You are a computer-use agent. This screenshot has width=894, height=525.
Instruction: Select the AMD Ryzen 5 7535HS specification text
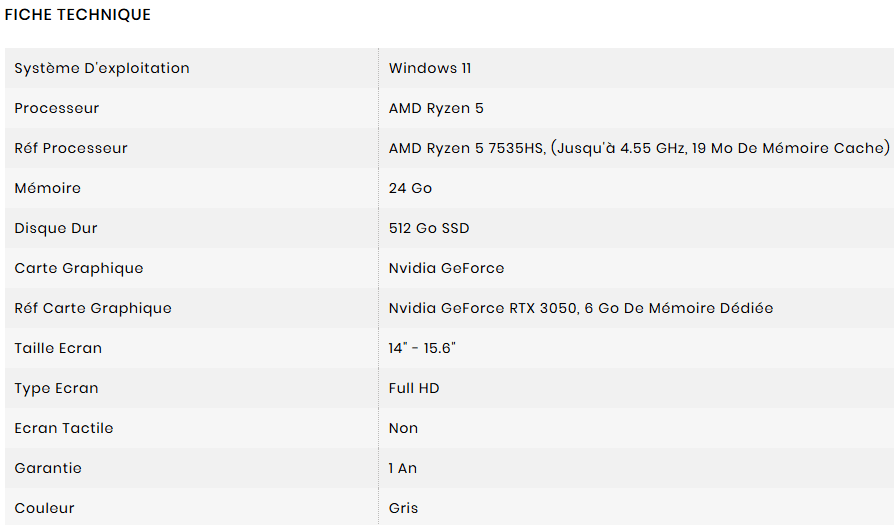click(638, 148)
